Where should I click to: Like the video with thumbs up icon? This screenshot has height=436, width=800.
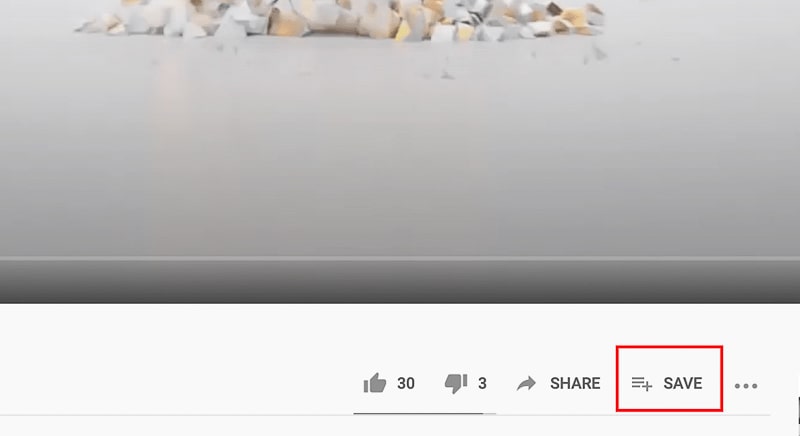tap(374, 383)
